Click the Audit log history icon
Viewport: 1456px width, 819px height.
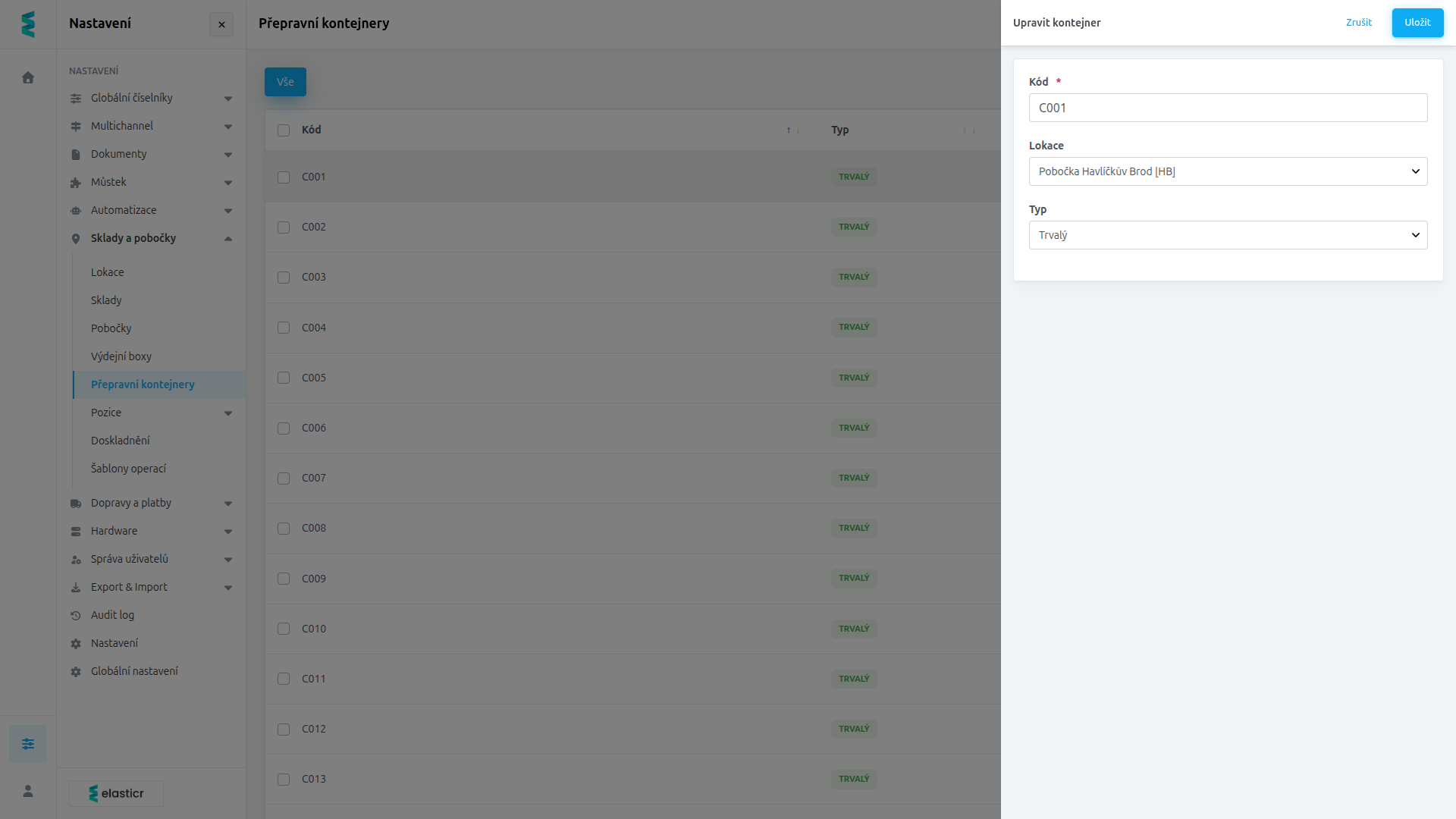pyautogui.click(x=76, y=616)
